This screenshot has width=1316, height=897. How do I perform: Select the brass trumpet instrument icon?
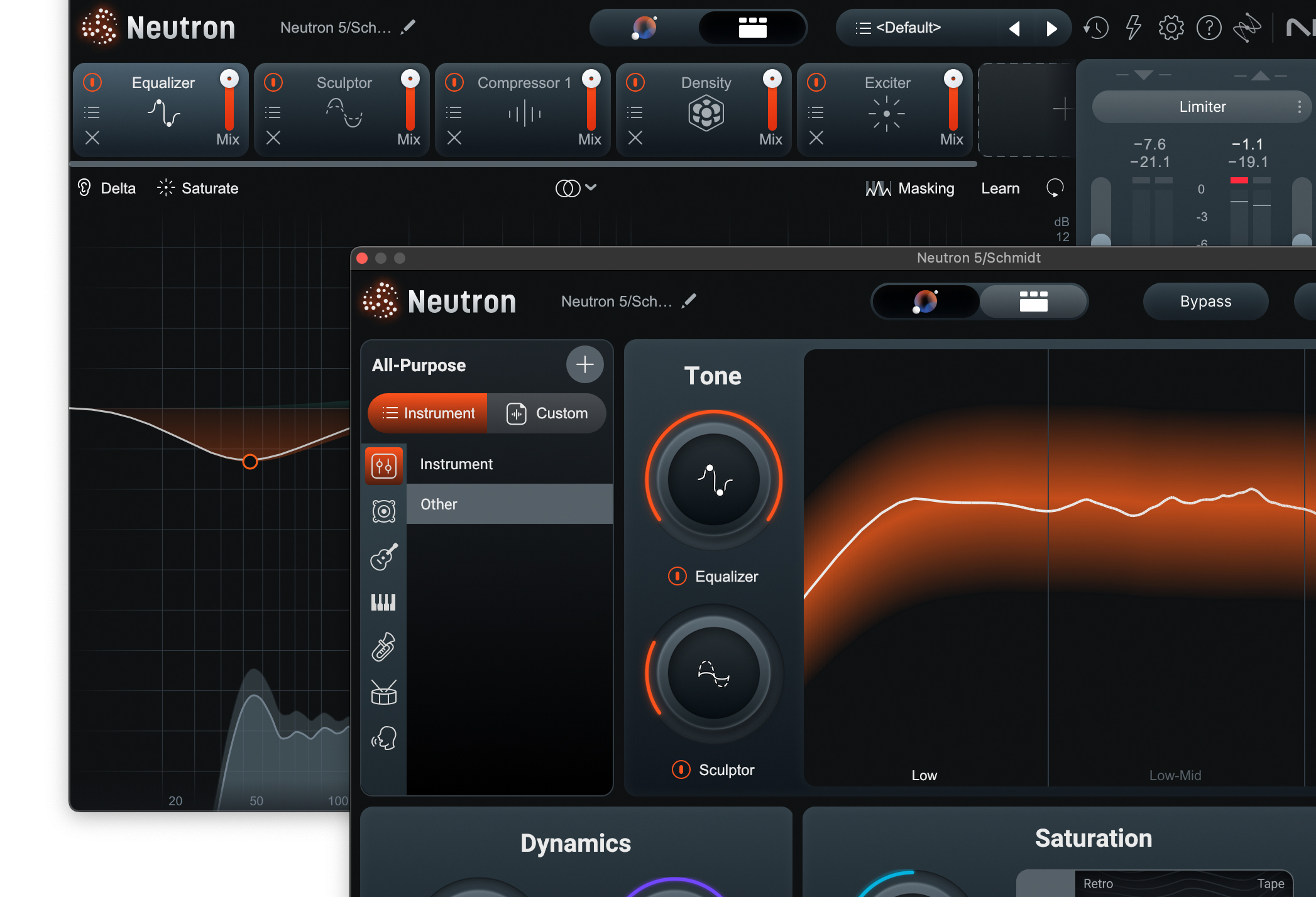click(384, 648)
